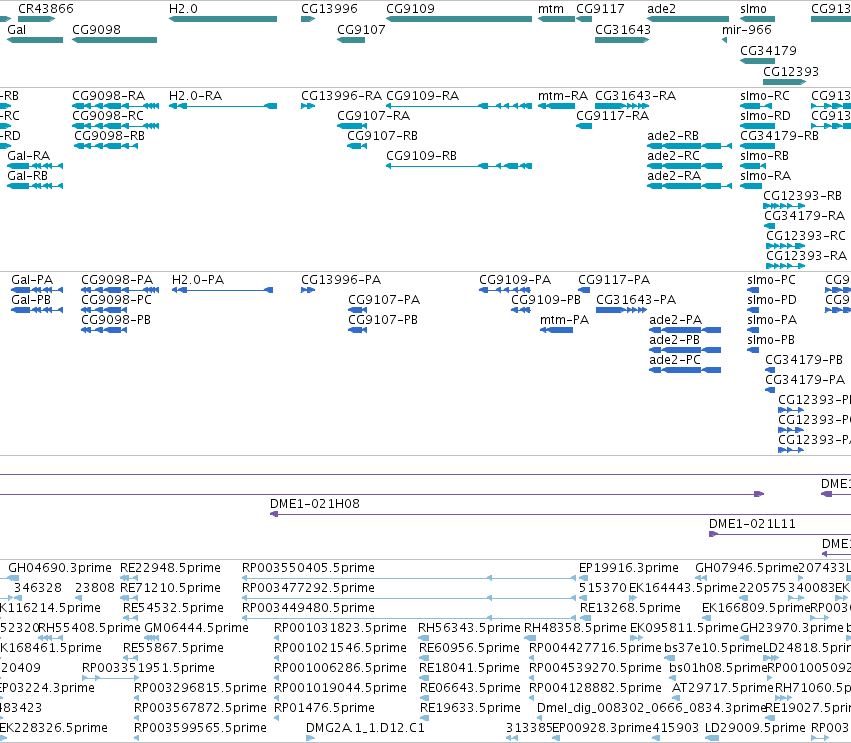Image resolution: width=851 pixels, height=743 pixels.
Task: Click the CG9107 gene label
Action: [x=361, y=30]
